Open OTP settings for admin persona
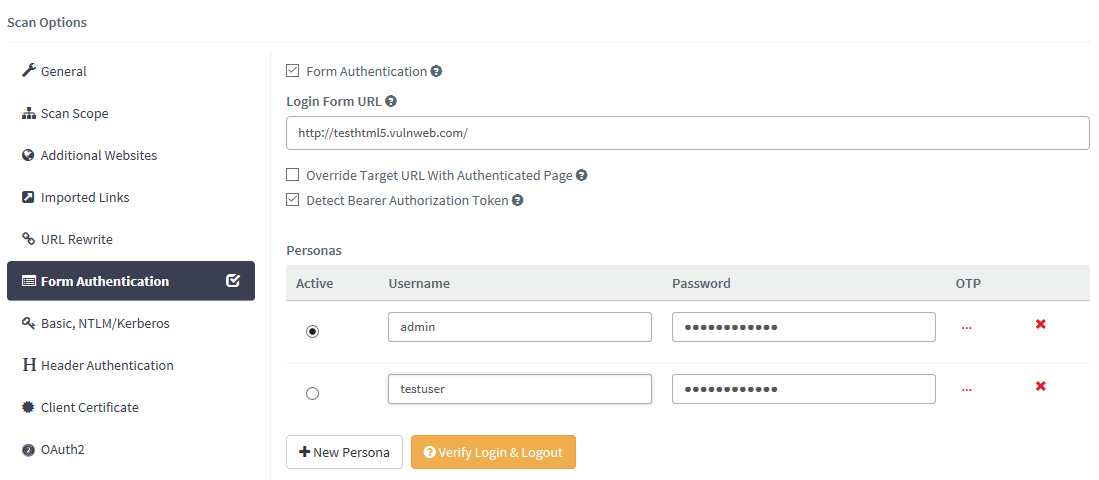This screenshot has width=1099, height=480. (966, 327)
